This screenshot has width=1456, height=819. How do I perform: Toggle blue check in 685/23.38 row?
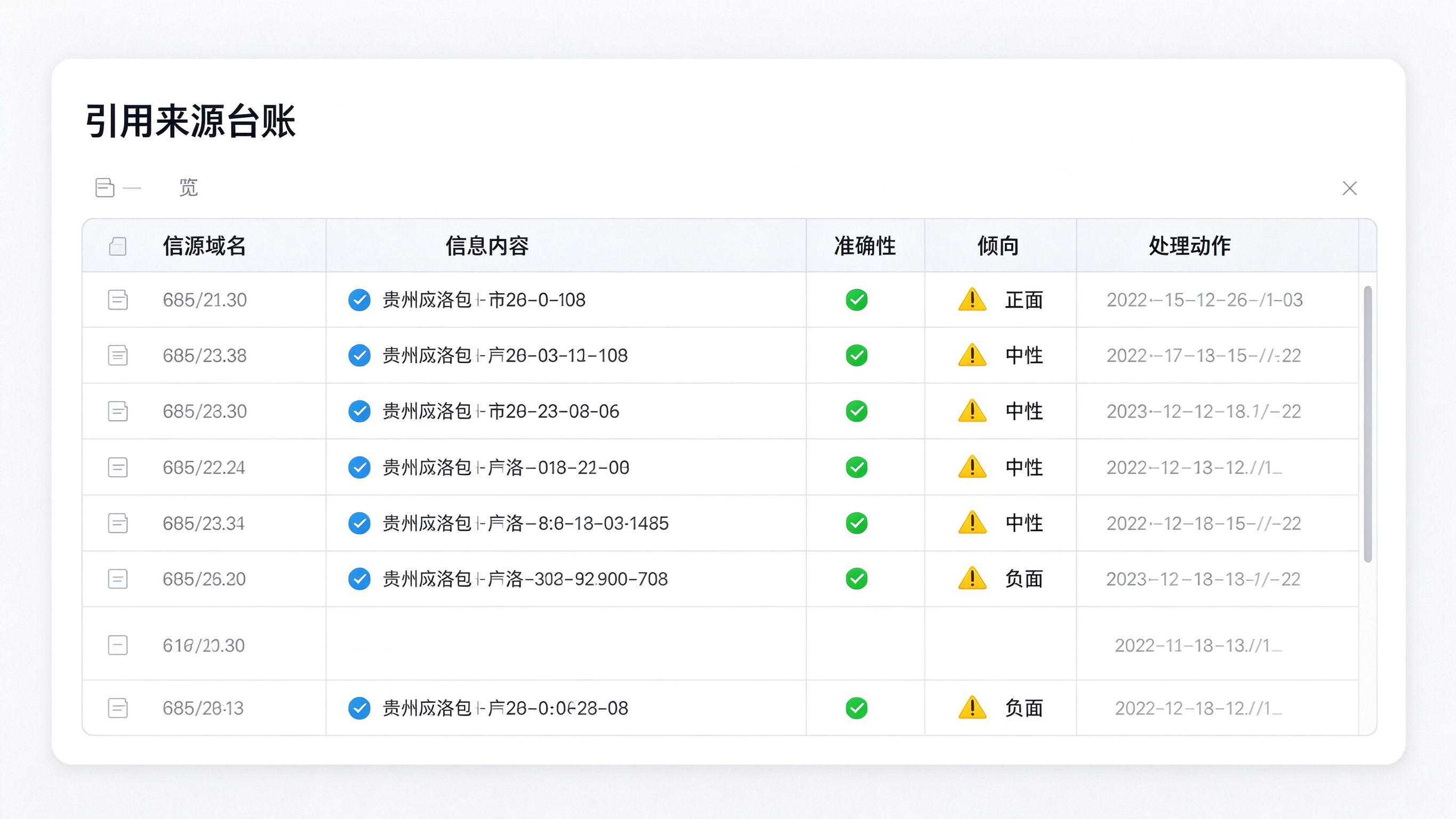click(x=359, y=356)
